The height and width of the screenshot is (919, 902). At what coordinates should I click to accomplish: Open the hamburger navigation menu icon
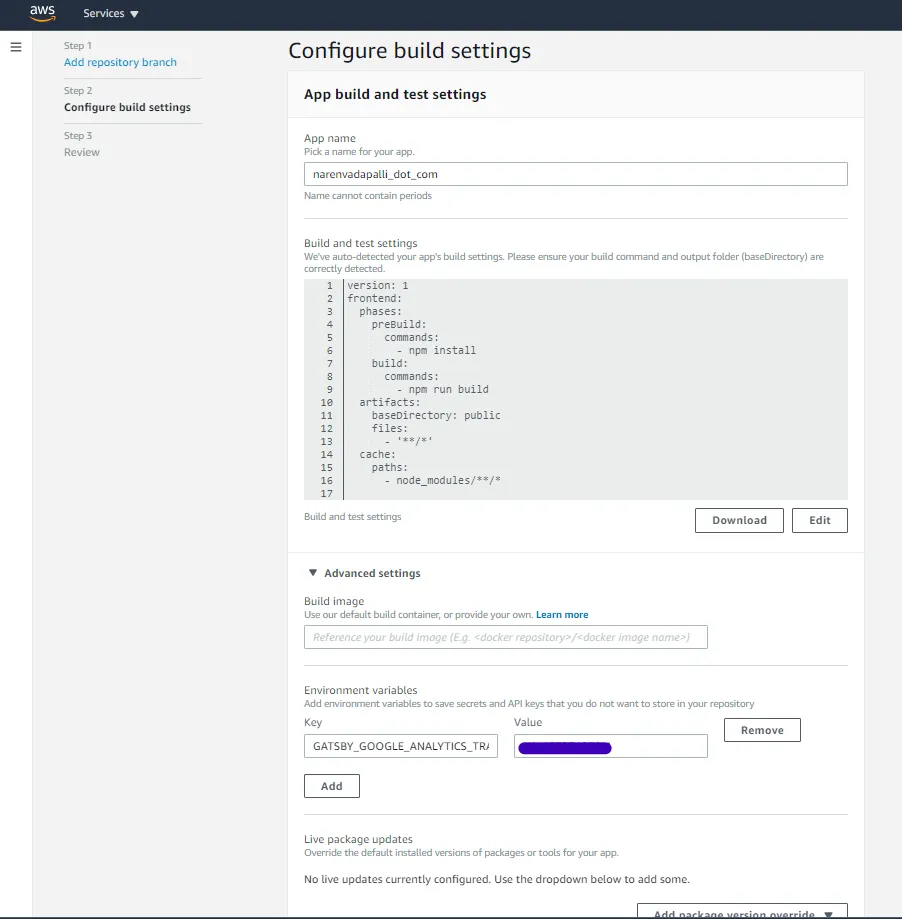pos(16,47)
